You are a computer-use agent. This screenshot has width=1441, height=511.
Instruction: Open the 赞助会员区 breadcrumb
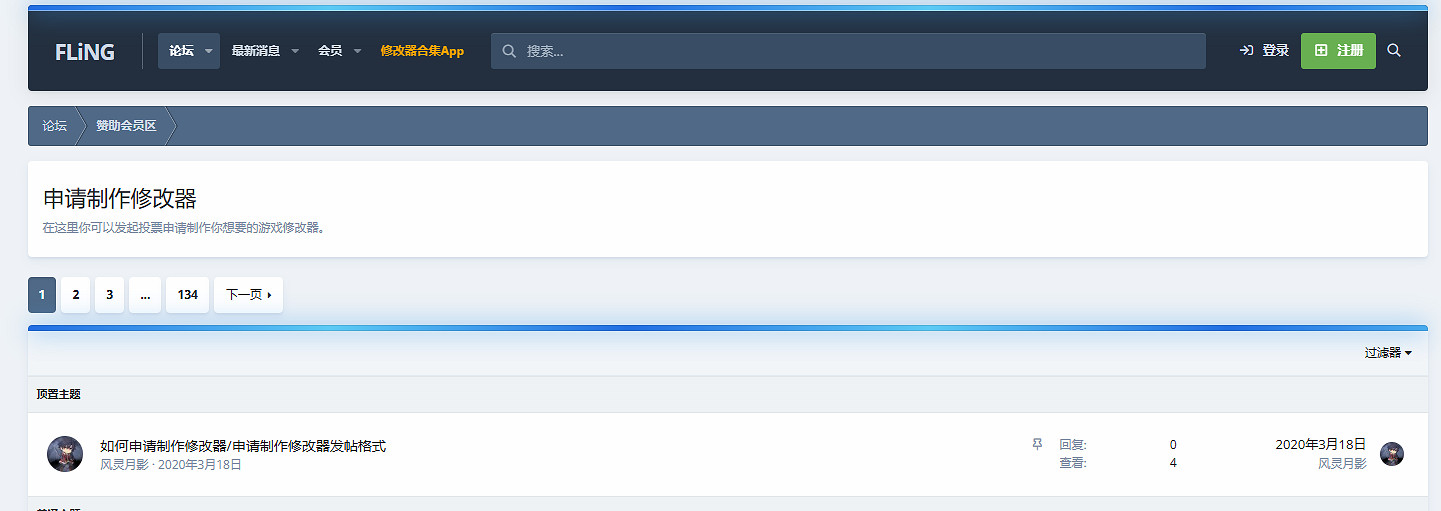click(x=126, y=126)
